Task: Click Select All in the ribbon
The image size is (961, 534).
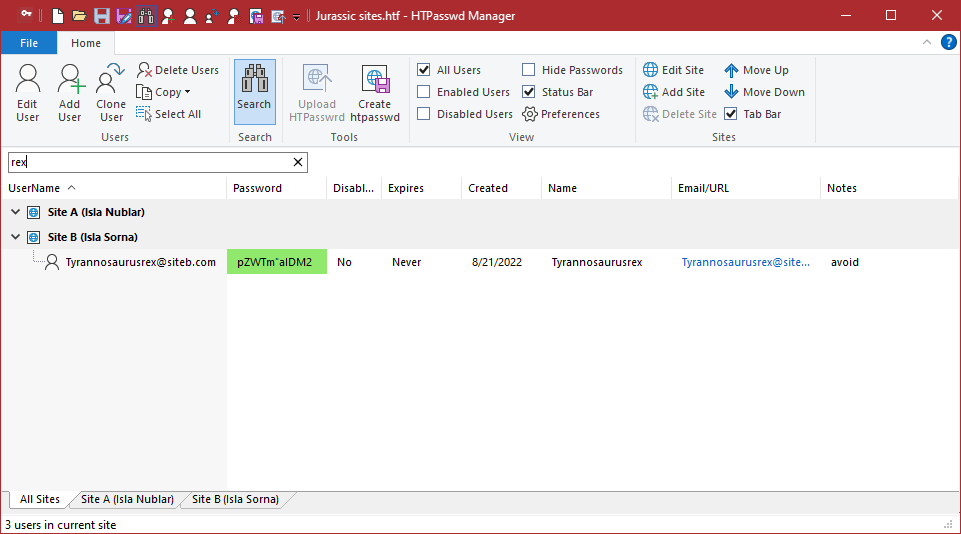Action: [x=169, y=114]
